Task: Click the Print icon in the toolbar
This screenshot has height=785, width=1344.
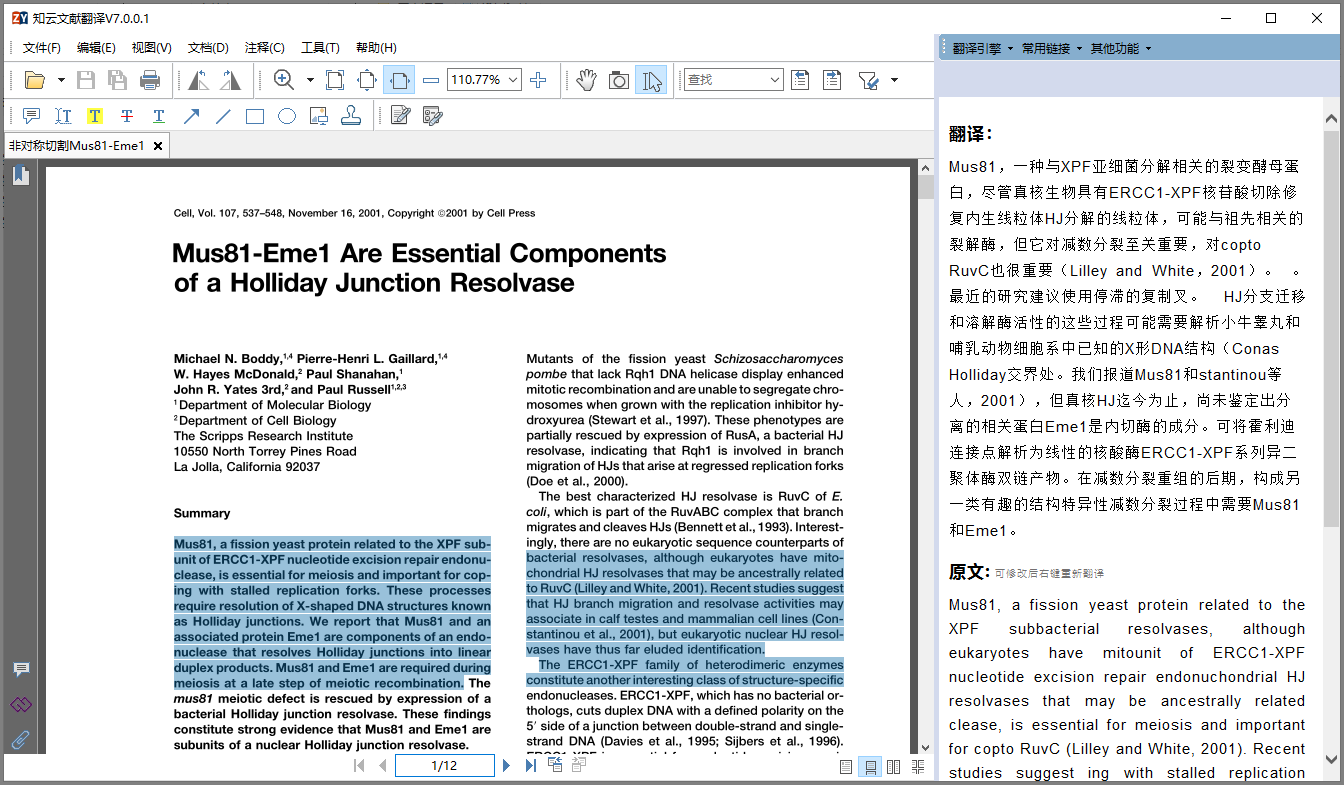Action: [x=150, y=80]
